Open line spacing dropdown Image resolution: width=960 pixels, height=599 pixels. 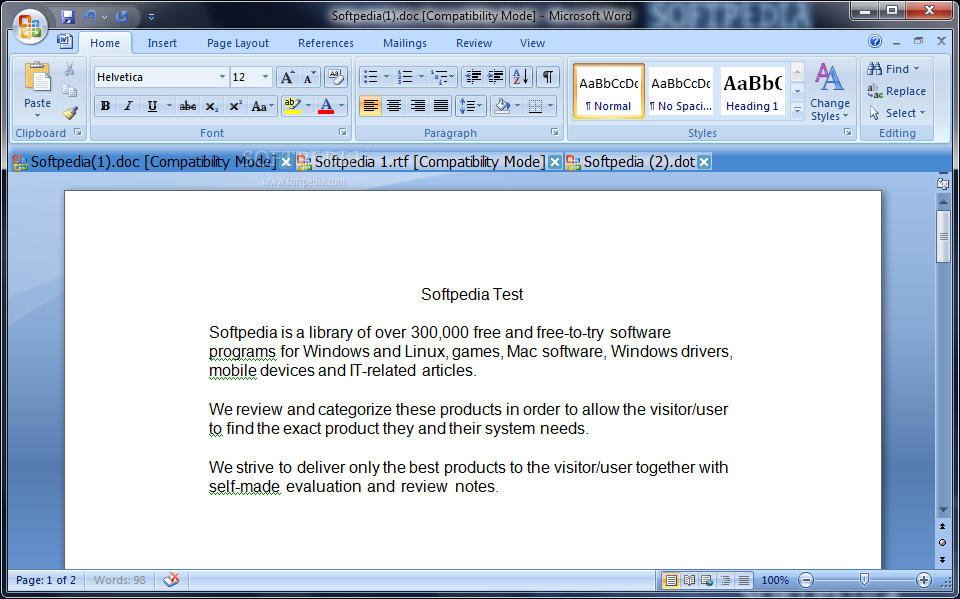(x=470, y=106)
